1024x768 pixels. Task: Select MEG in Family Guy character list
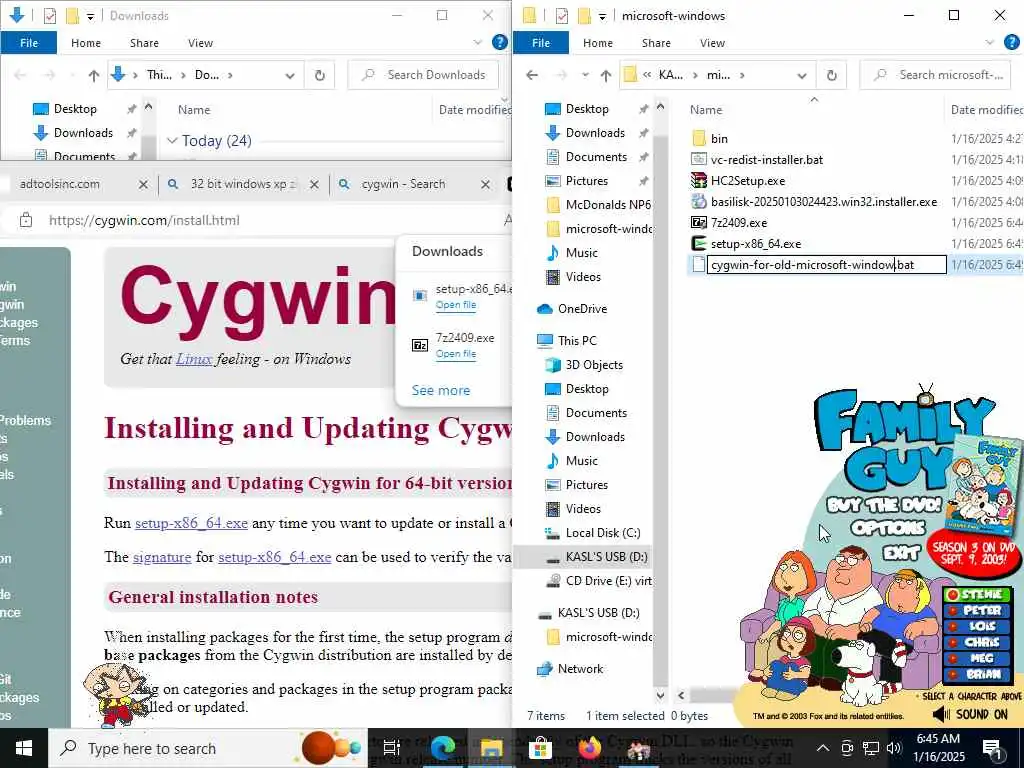click(976, 658)
